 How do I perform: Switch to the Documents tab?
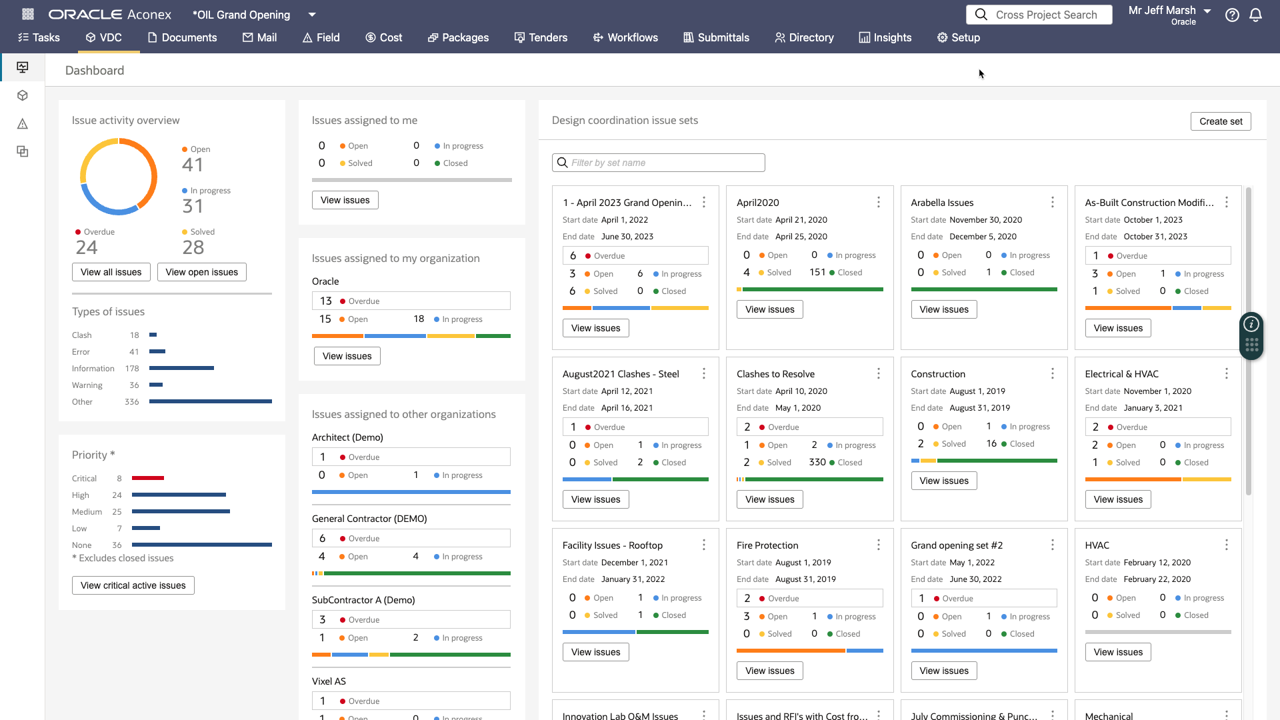point(182,37)
